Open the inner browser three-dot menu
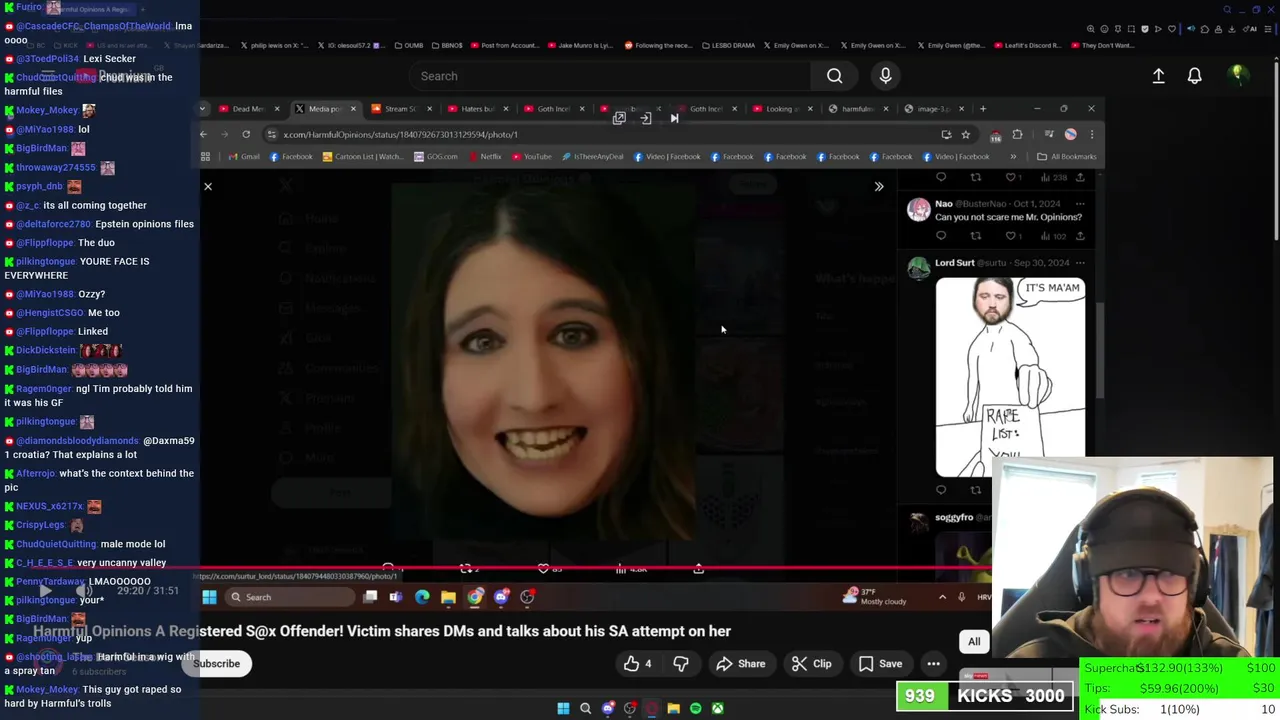Screen dimensions: 1280x720 tap(1092, 134)
